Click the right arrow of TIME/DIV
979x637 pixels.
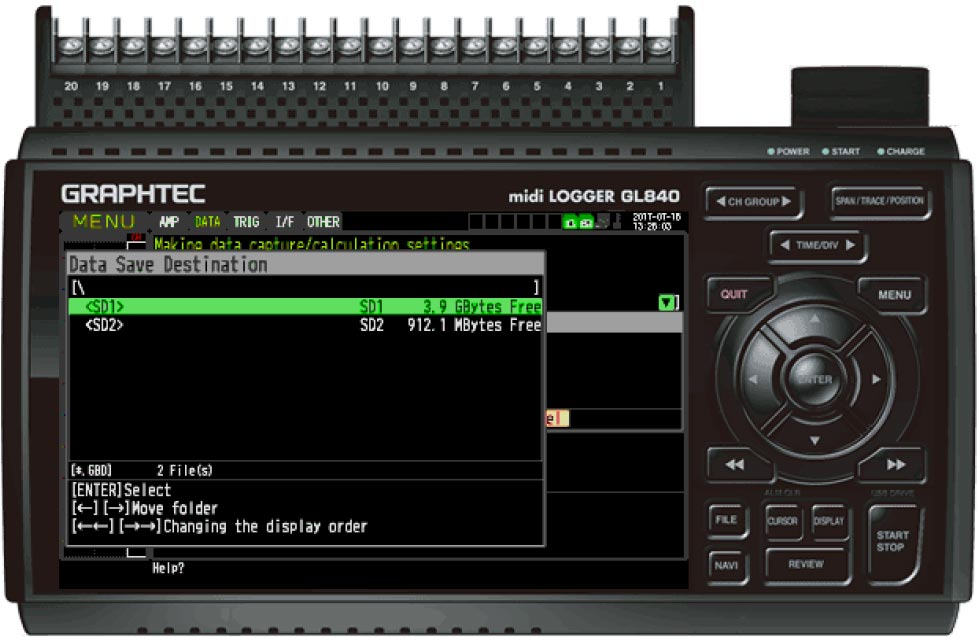click(x=850, y=245)
